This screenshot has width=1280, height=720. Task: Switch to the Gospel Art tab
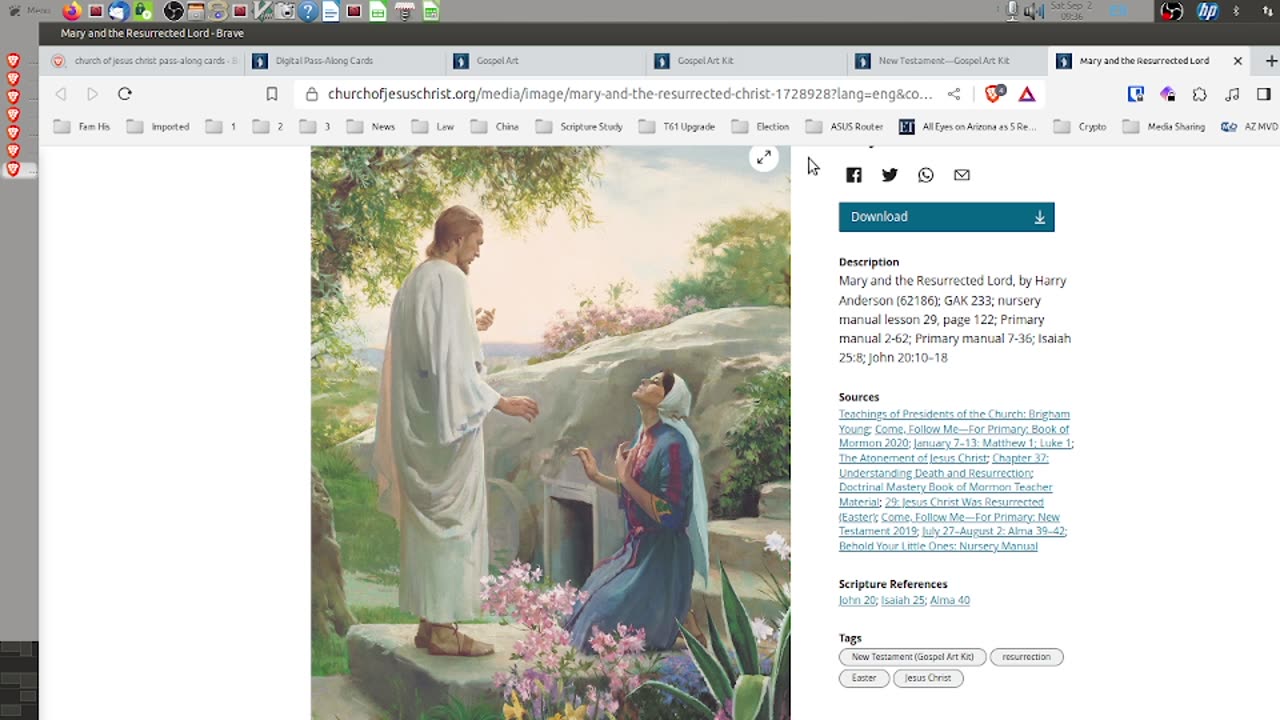pyautogui.click(x=547, y=61)
